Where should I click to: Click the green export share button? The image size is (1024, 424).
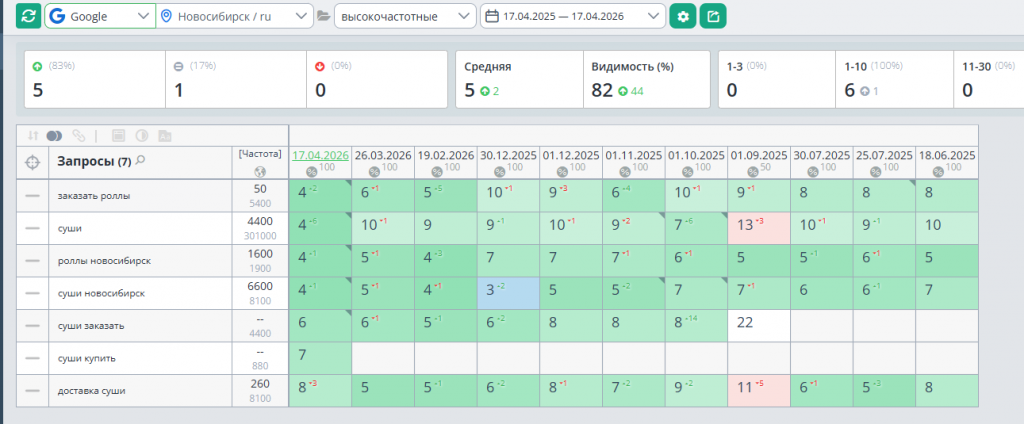(713, 16)
